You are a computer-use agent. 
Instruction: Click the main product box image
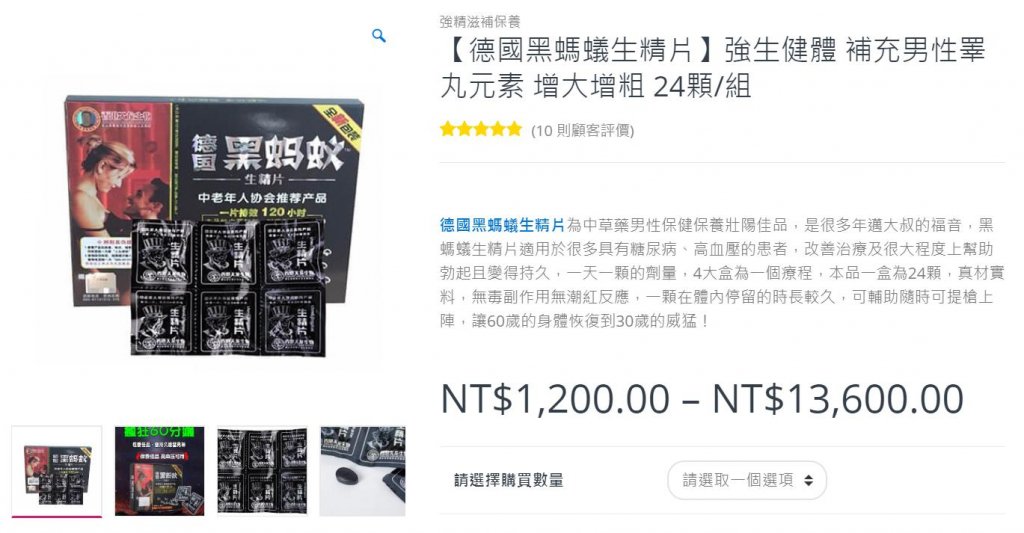pos(214,225)
